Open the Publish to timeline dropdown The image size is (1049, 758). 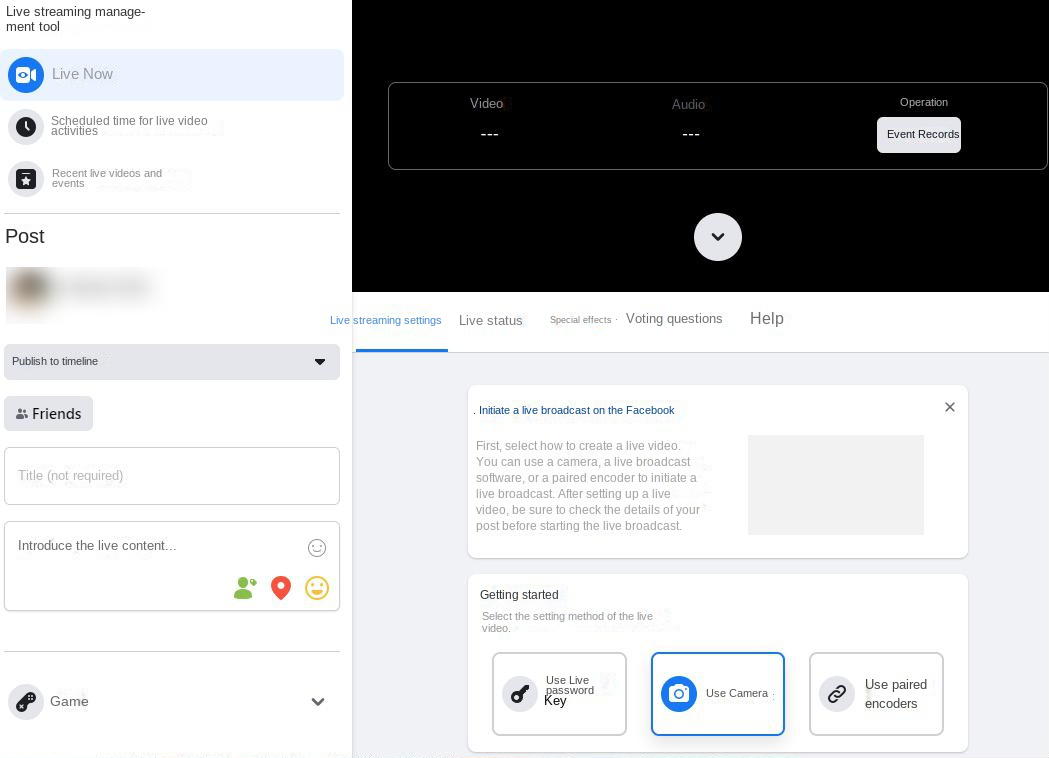click(x=172, y=362)
